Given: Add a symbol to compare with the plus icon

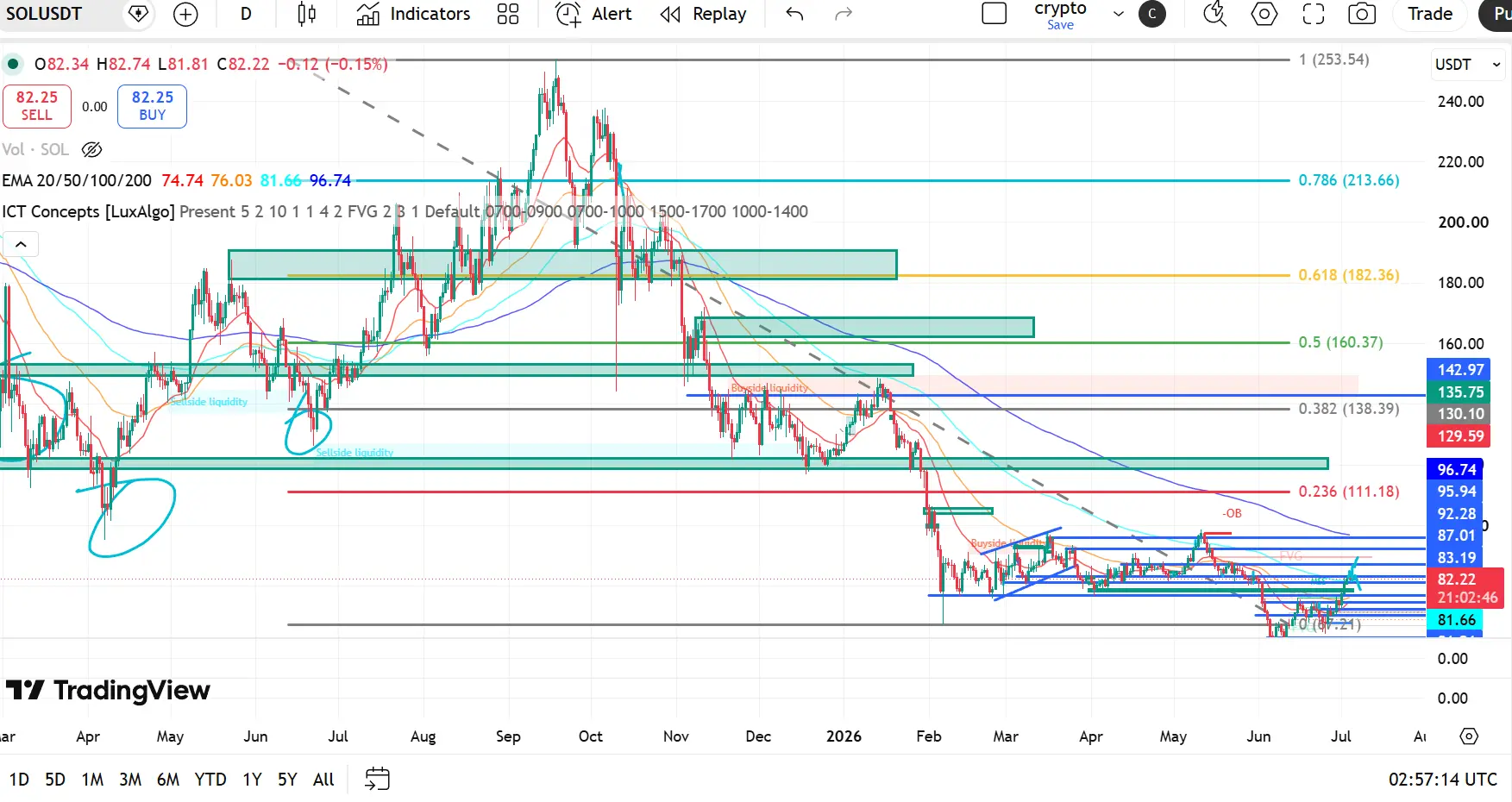Looking at the screenshot, I should coord(185,14).
